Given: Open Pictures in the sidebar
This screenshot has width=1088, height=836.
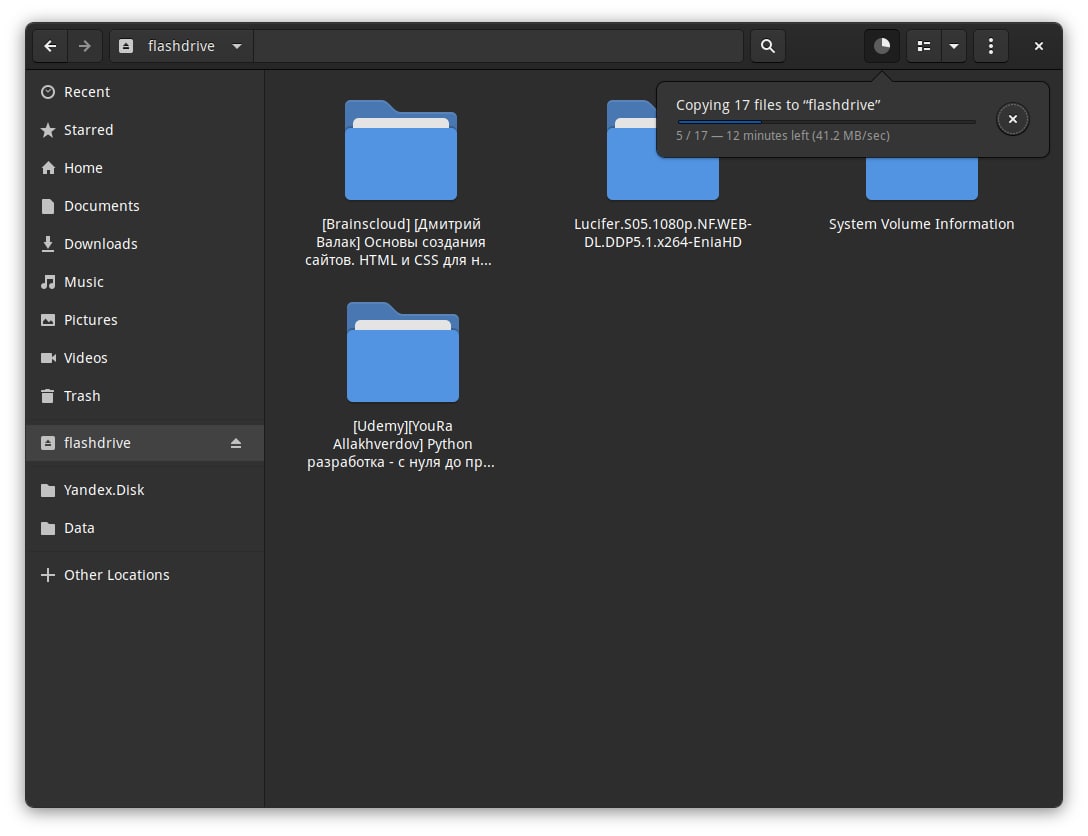Looking at the screenshot, I should tap(144, 320).
